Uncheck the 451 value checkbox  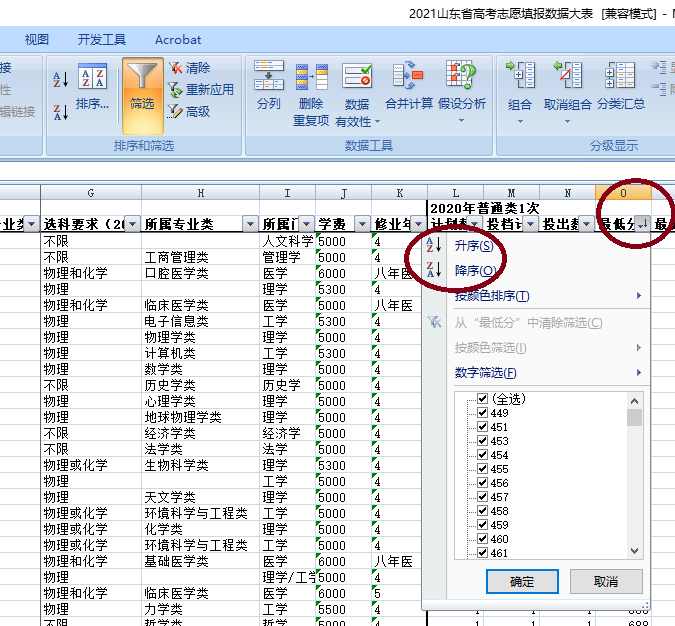[482, 427]
